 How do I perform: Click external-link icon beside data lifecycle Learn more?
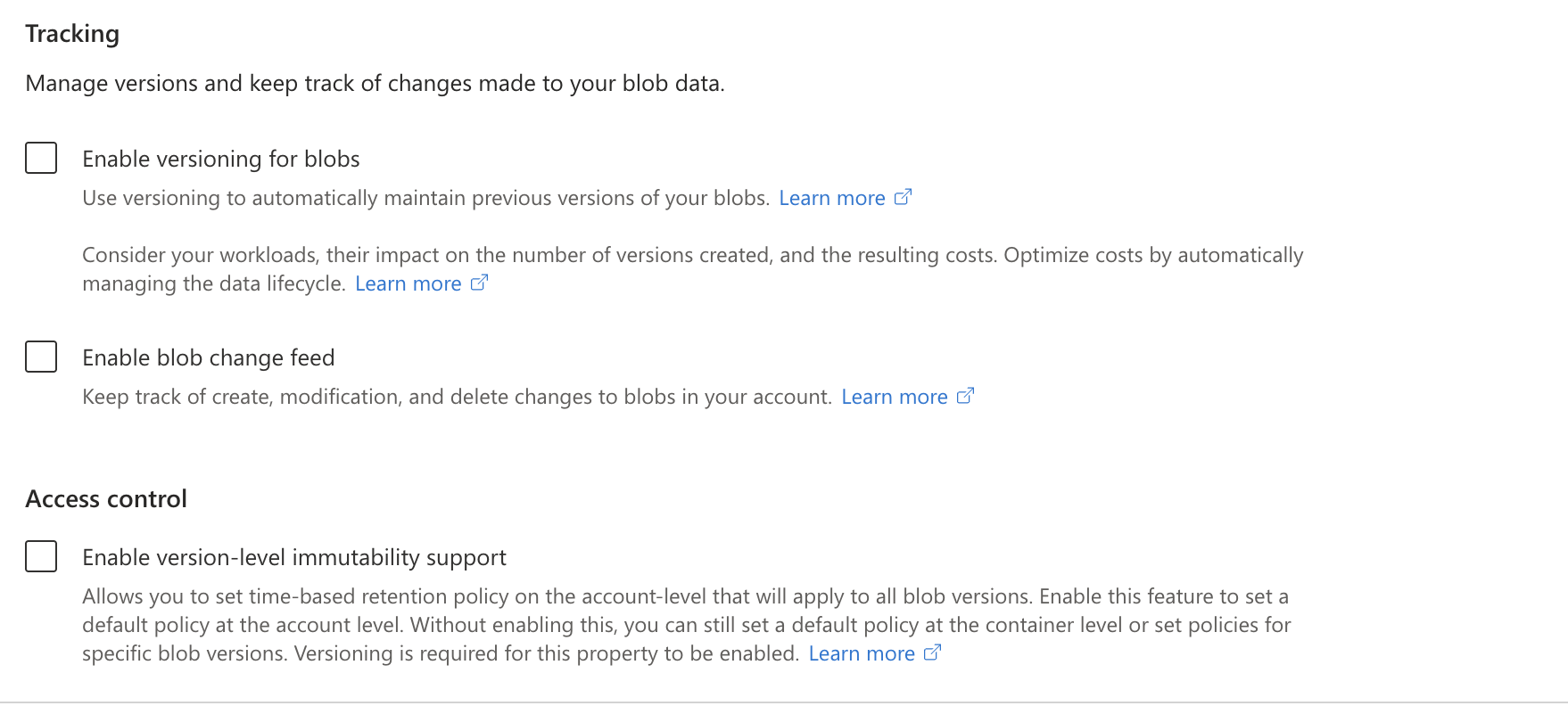479,283
